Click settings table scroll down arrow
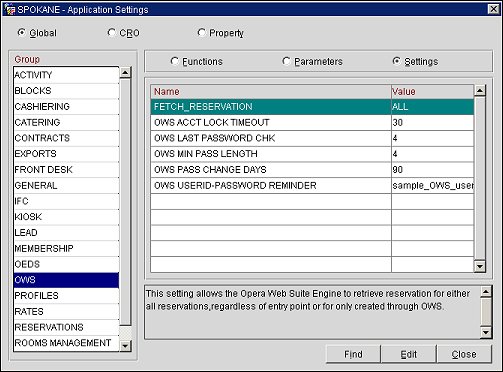The height and width of the screenshot is (372, 503). [480, 266]
